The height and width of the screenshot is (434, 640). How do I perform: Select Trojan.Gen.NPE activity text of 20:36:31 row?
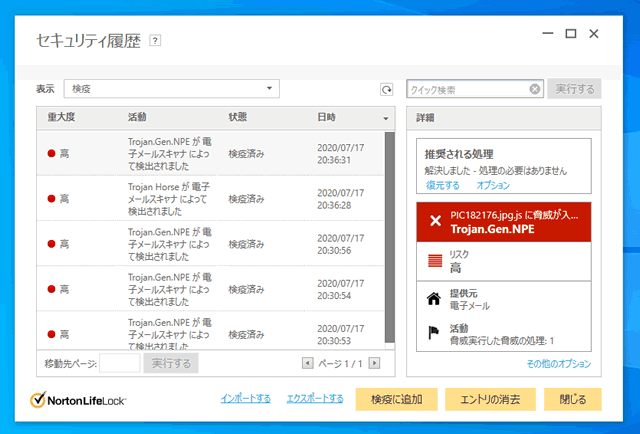[x=169, y=154]
